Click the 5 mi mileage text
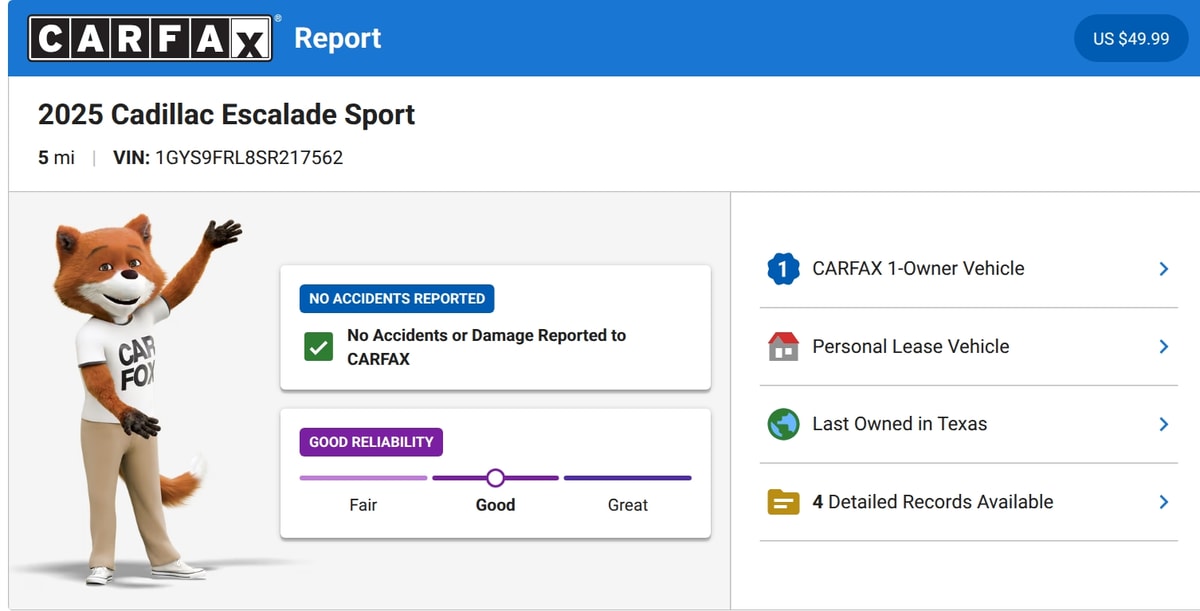Viewport: 1200px width, 611px height. tap(56, 158)
